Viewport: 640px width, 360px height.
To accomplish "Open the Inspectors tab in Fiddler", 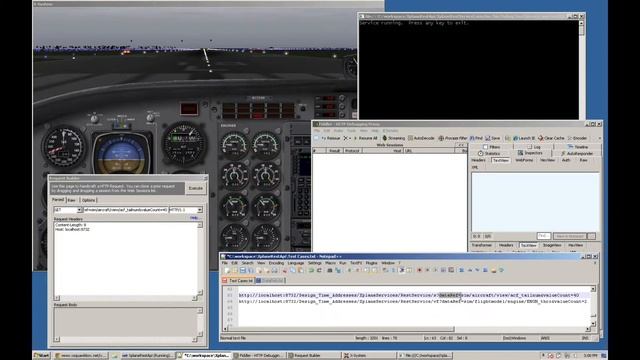I will [x=530, y=153].
